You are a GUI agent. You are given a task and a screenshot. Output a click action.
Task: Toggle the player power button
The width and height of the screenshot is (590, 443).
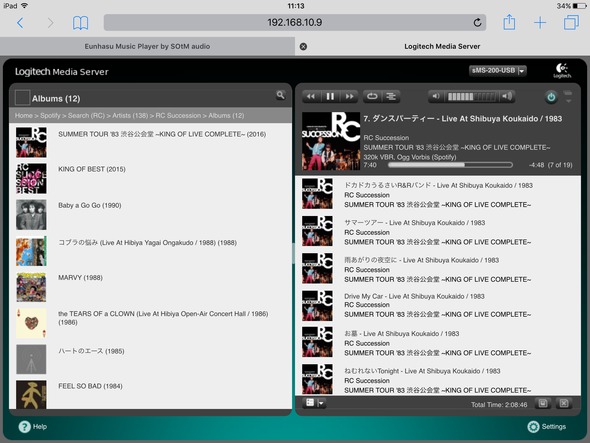tap(551, 97)
